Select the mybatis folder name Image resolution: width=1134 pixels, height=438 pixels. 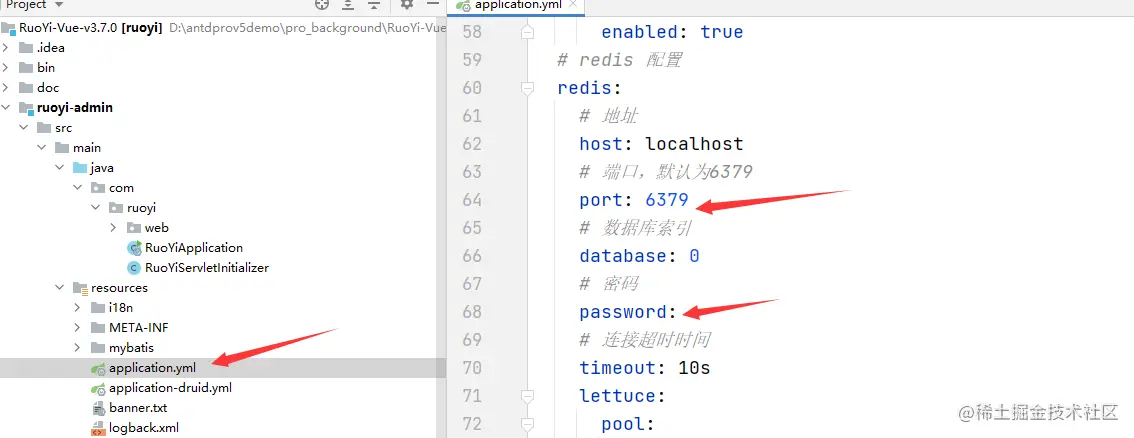(x=131, y=348)
